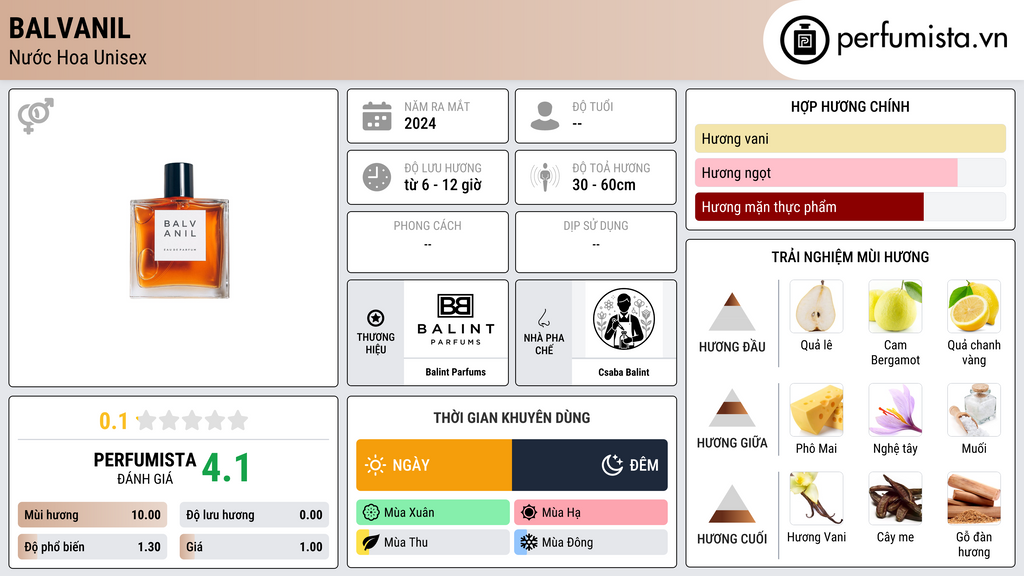Click the unisex gender symbol icon
1024x576 pixels.
pos(36,116)
